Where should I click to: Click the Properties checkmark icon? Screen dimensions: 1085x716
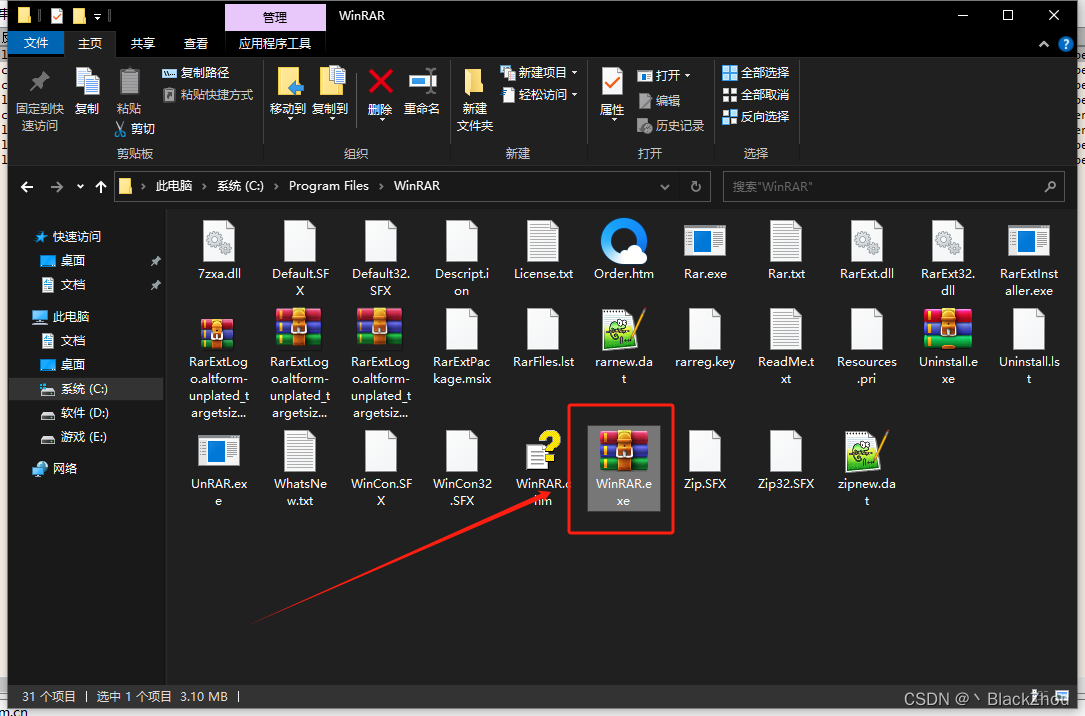(612, 82)
